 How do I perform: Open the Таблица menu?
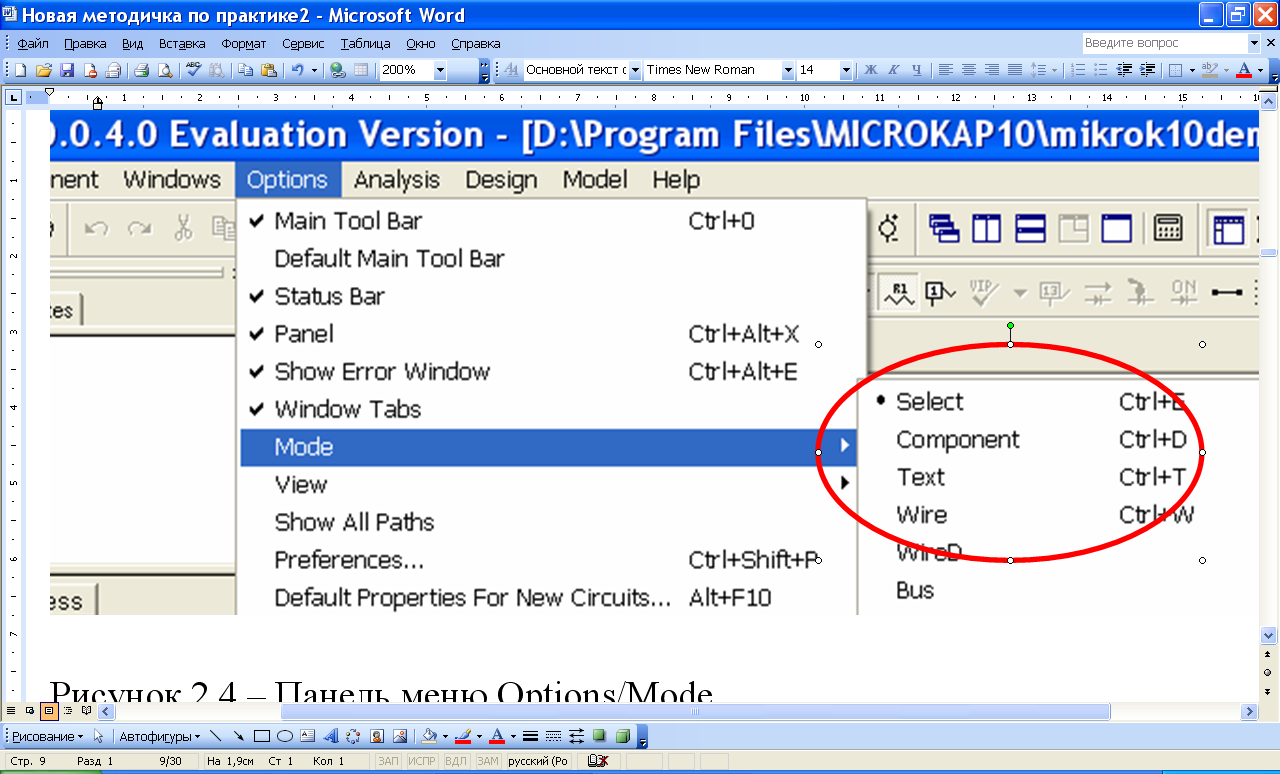coord(365,44)
